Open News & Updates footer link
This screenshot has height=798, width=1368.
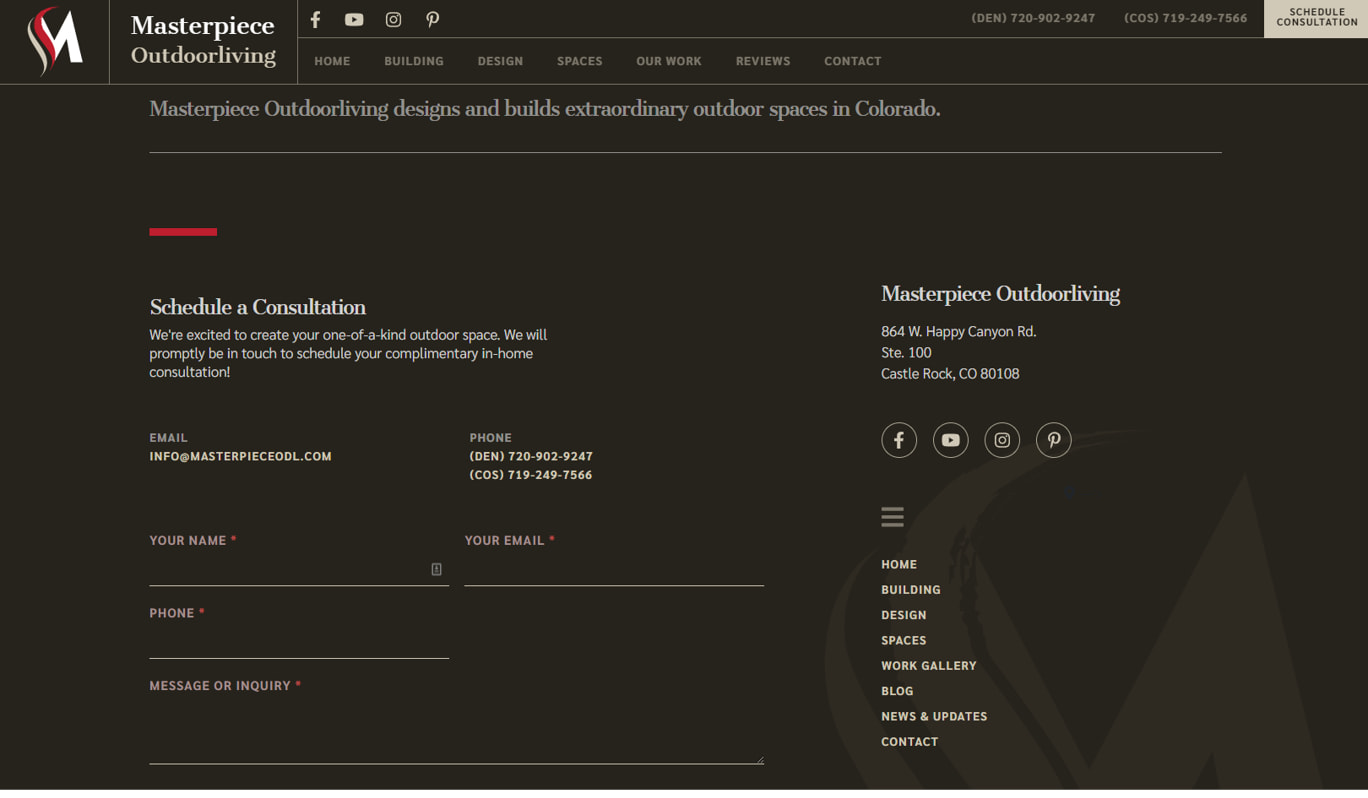point(934,716)
